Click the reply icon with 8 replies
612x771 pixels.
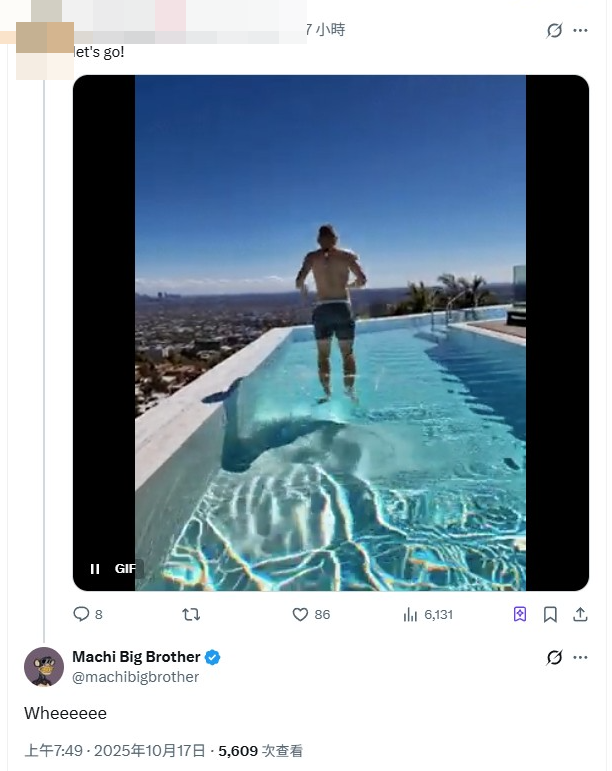pyautogui.click(x=83, y=615)
